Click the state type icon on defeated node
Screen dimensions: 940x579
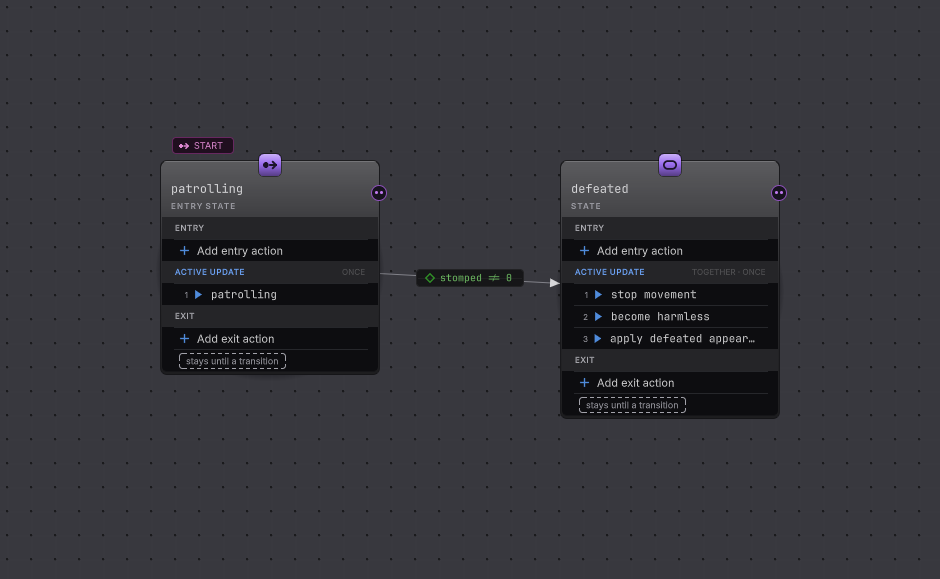pos(670,165)
